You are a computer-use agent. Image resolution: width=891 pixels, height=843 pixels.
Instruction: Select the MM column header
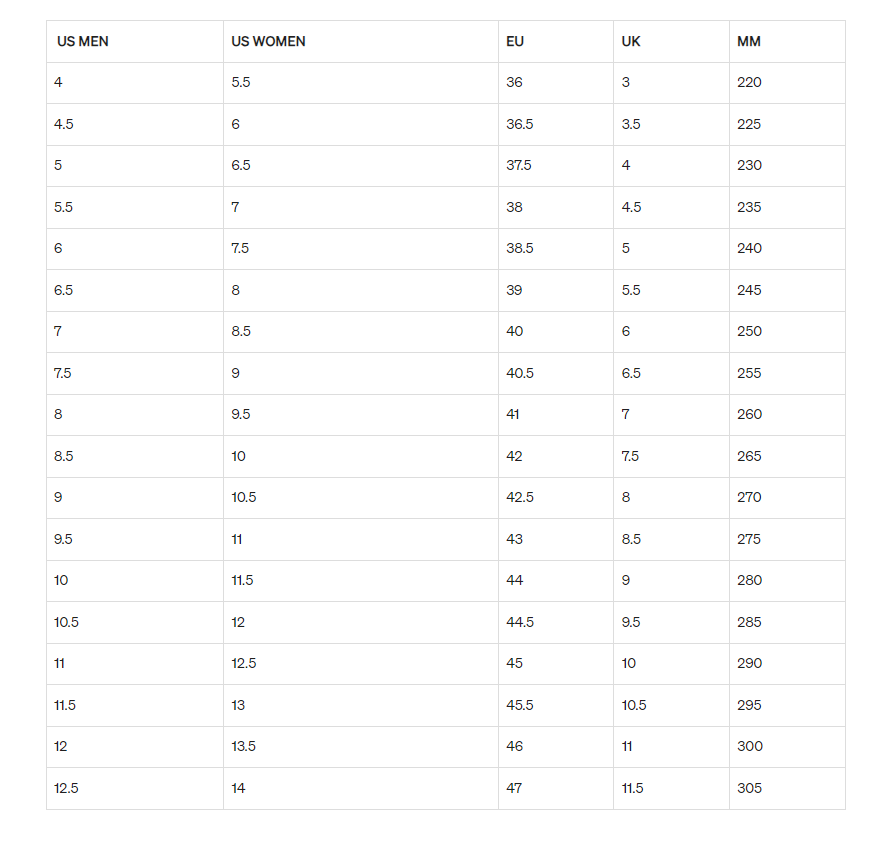749,42
